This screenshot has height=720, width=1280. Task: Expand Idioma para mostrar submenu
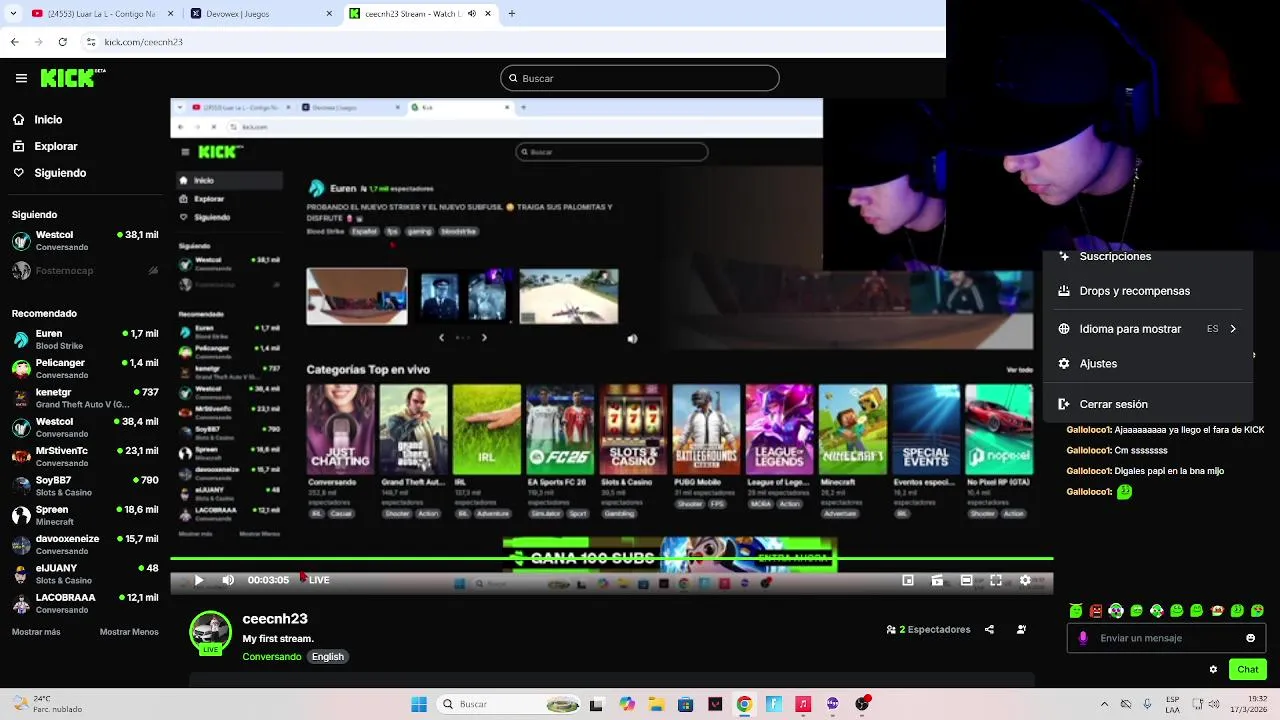tap(1148, 329)
